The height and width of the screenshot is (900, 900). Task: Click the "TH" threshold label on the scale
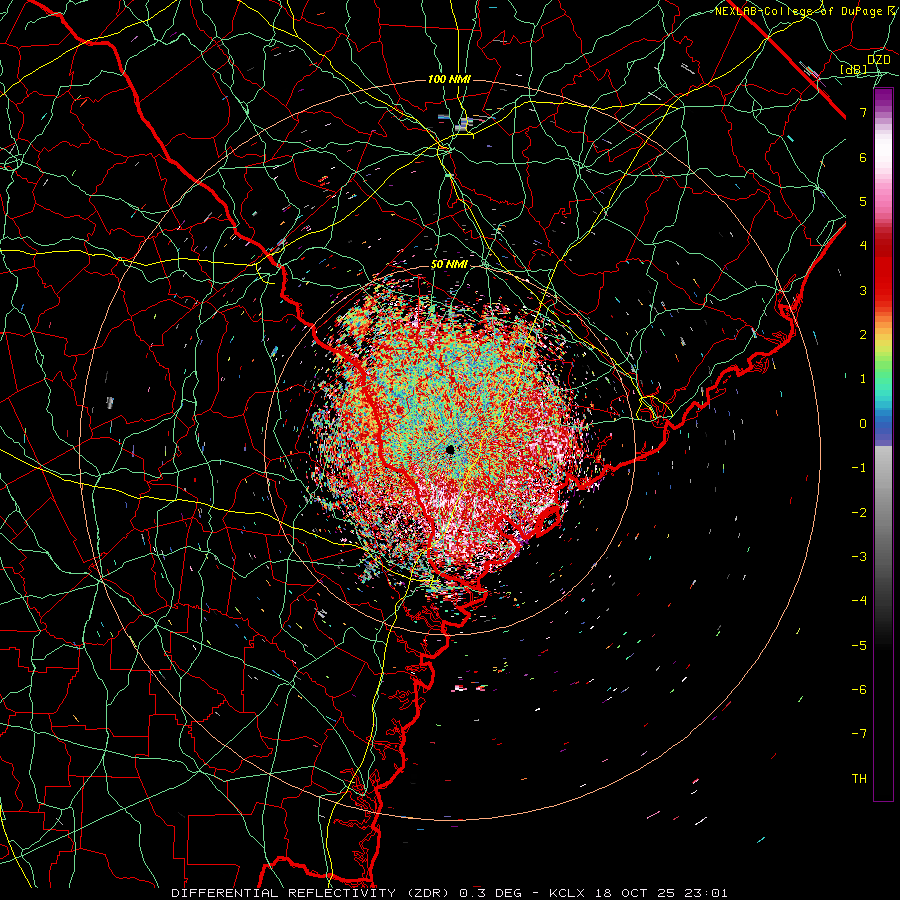click(x=859, y=779)
